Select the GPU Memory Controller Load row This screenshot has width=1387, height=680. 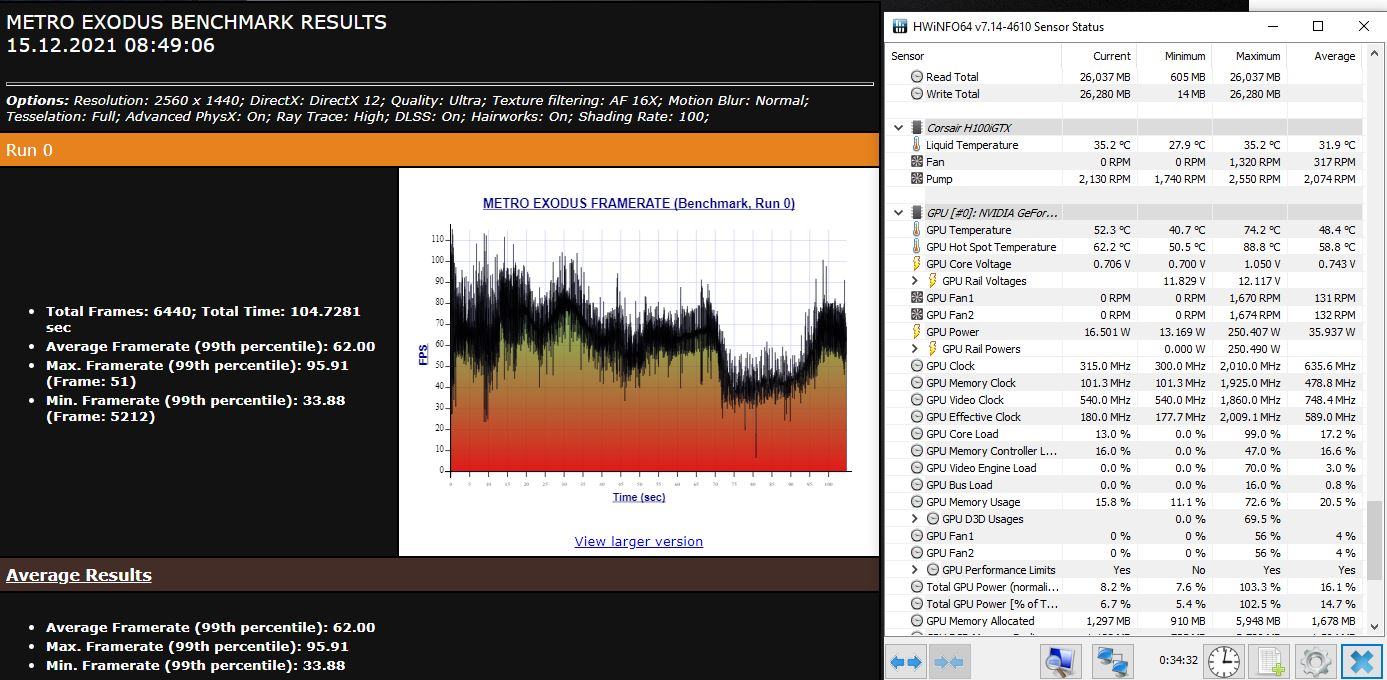click(x=1124, y=451)
